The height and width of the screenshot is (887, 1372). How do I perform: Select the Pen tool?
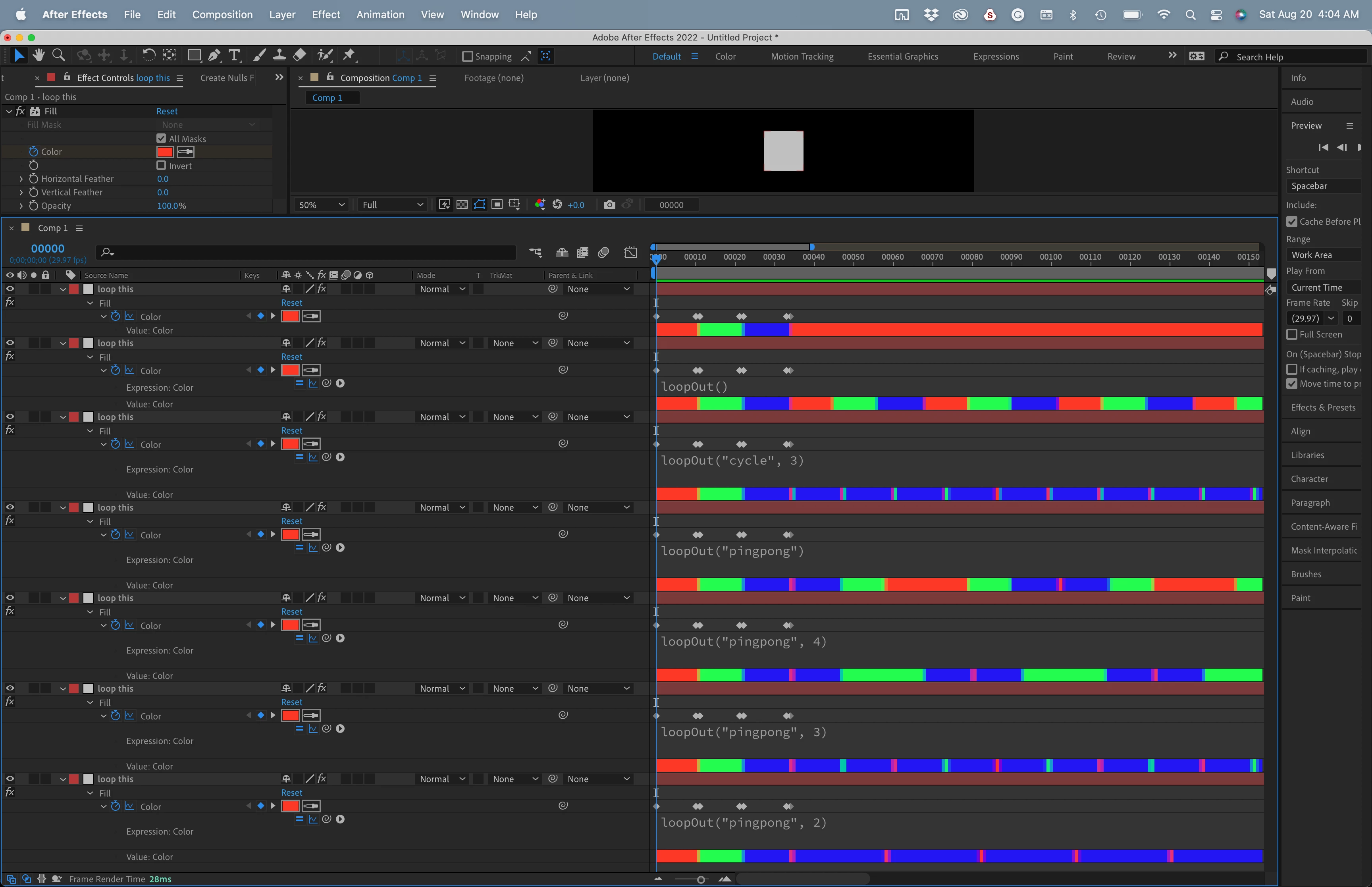click(x=214, y=55)
